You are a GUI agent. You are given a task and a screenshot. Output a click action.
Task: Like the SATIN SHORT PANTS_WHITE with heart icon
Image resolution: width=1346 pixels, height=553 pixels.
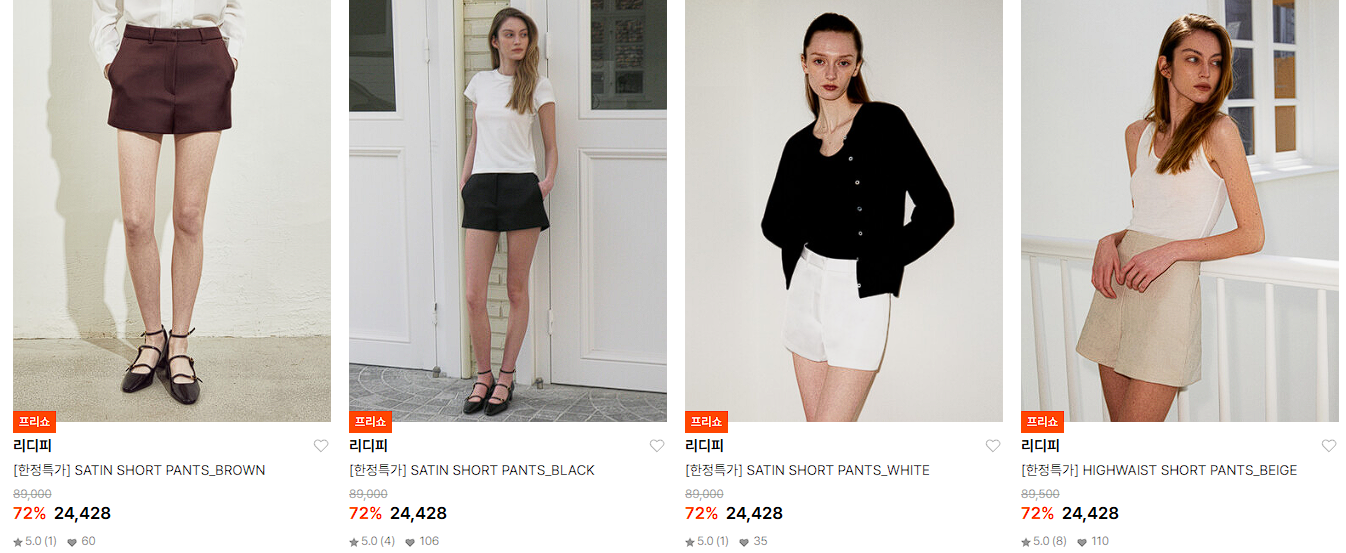click(992, 446)
